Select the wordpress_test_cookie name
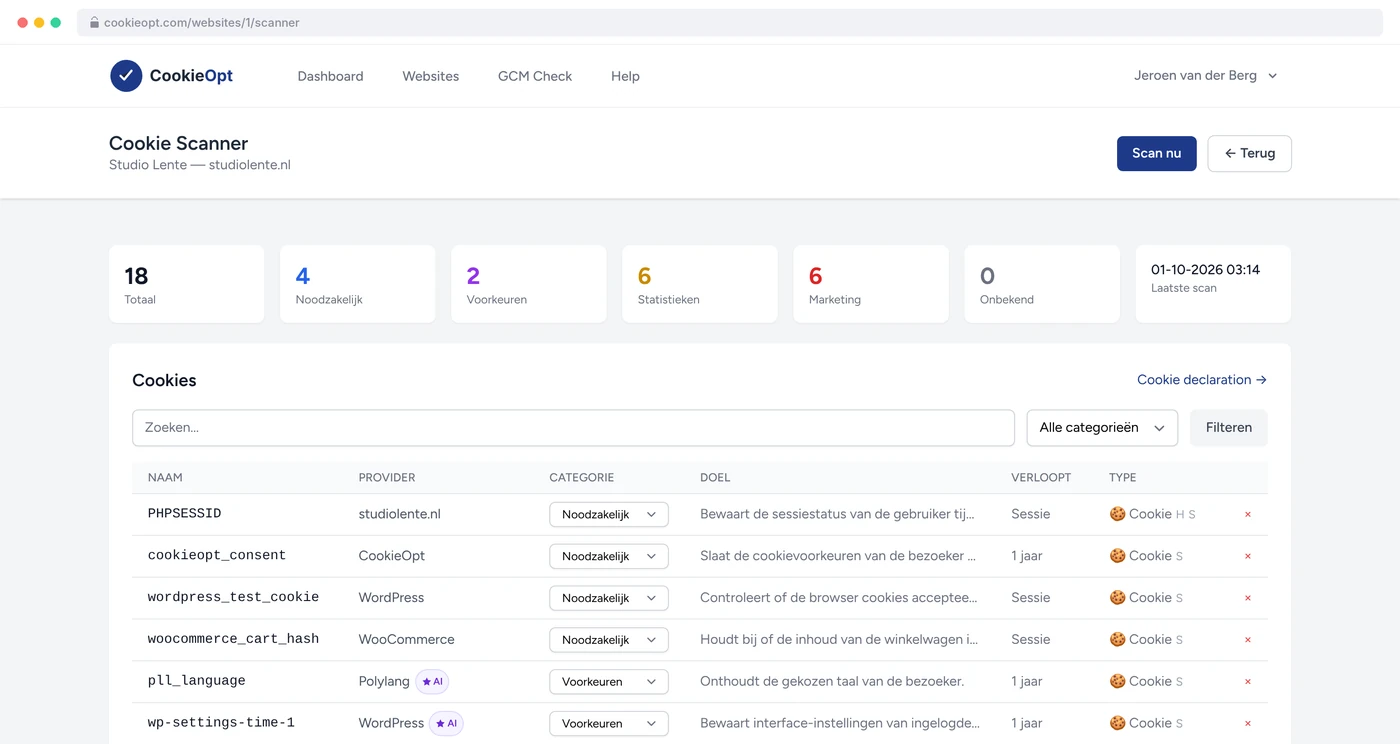This screenshot has height=744, width=1400. point(233,598)
